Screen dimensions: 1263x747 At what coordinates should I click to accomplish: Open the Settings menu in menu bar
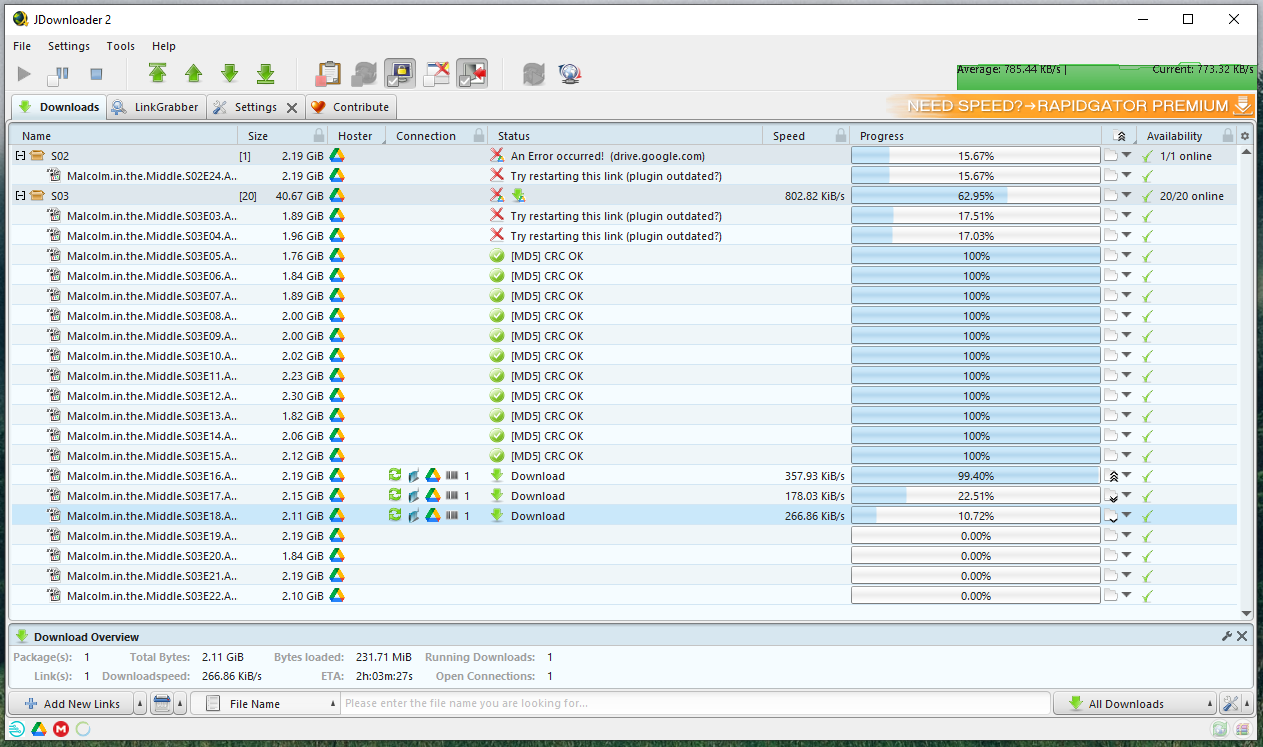click(69, 46)
